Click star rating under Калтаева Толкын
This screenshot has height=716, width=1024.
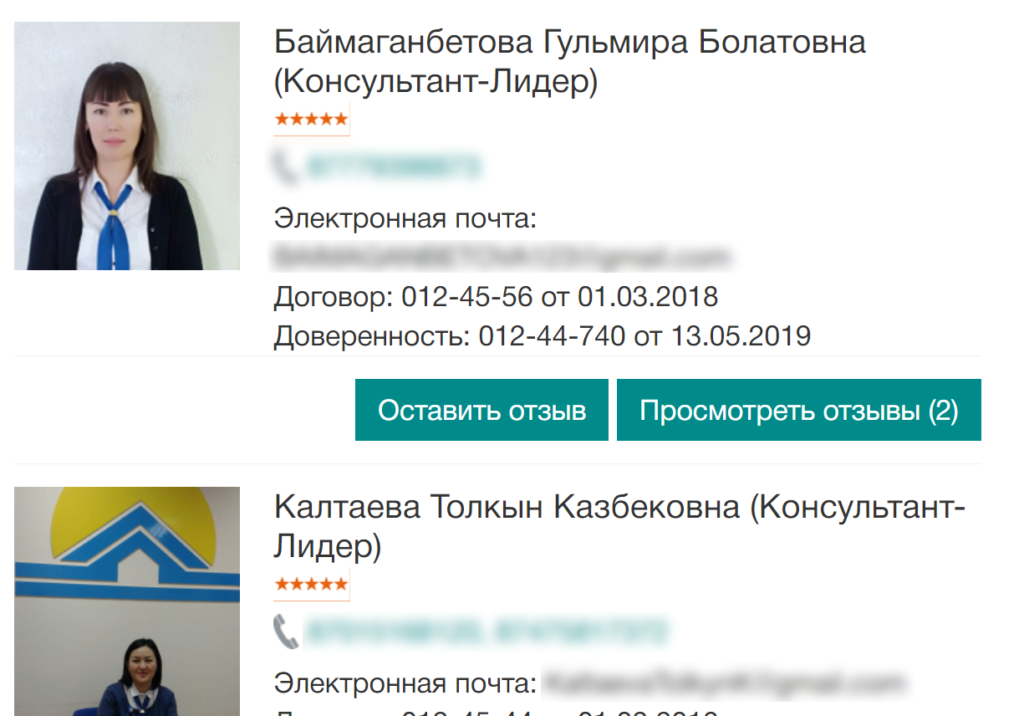(x=312, y=584)
